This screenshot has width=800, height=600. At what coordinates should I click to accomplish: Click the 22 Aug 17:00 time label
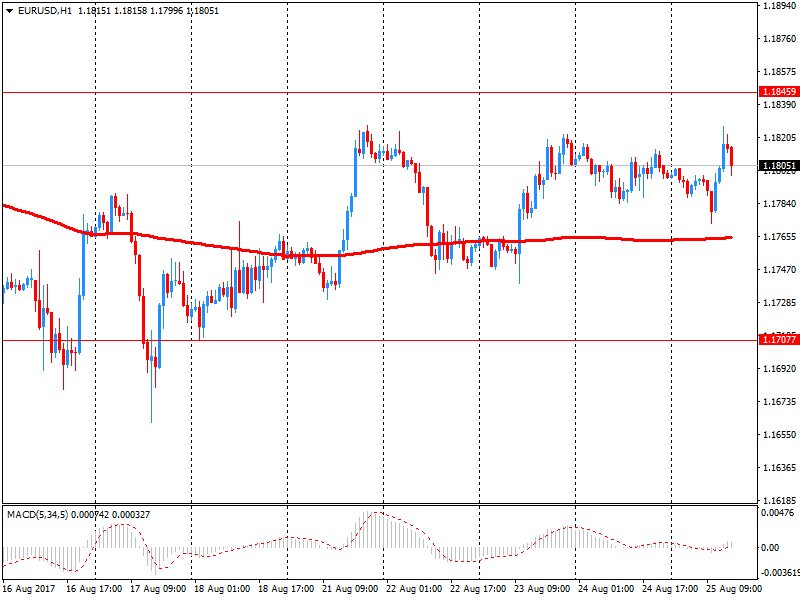[478, 589]
